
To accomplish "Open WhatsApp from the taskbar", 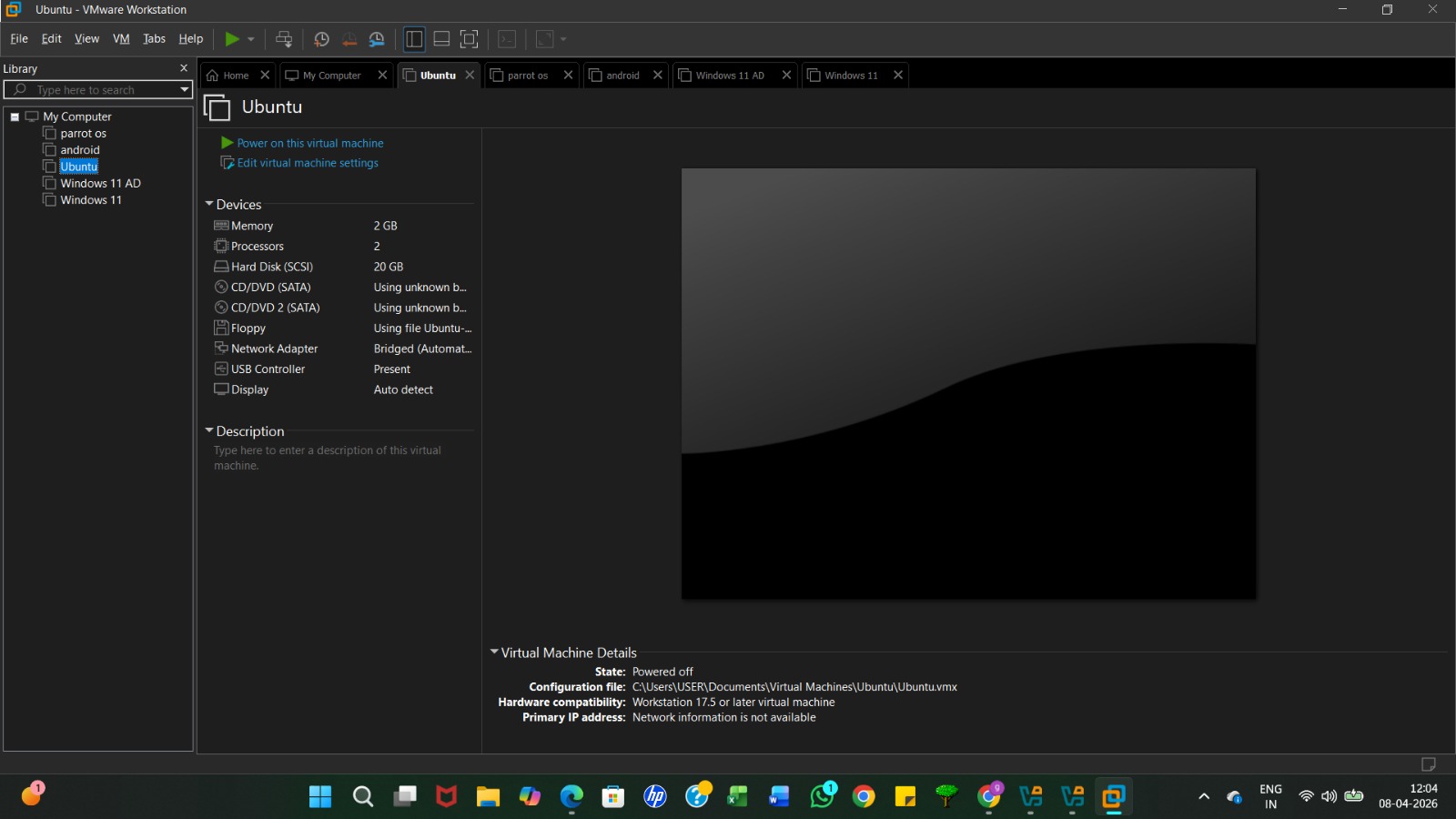I will [823, 797].
